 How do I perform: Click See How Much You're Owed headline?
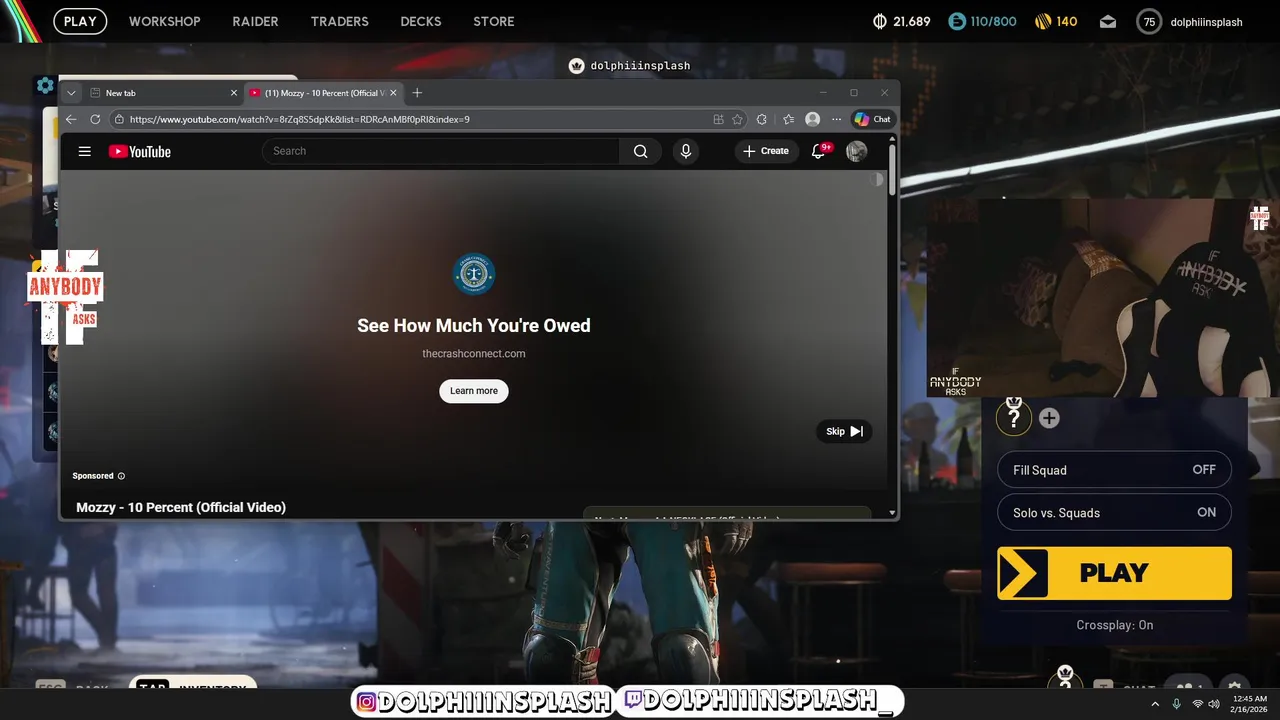click(x=474, y=325)
